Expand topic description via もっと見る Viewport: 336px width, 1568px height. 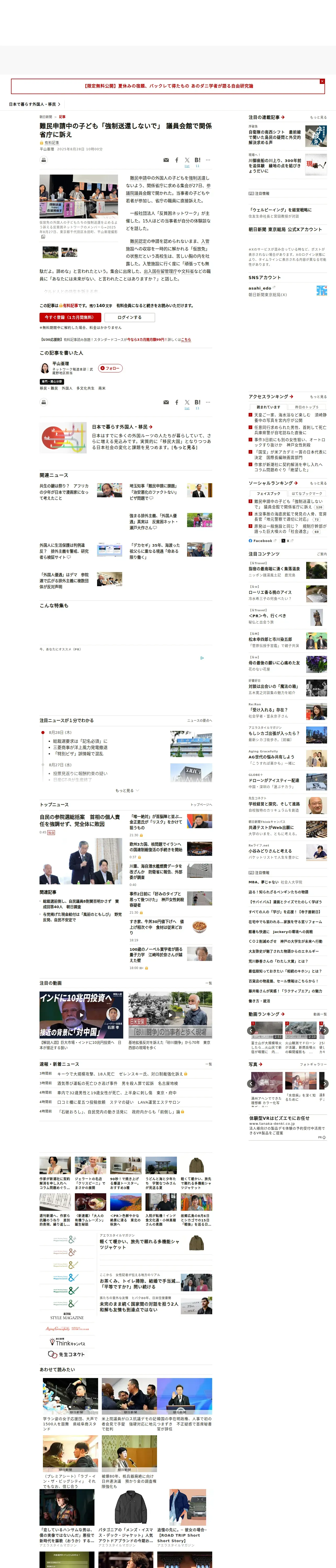pos(184,447)
